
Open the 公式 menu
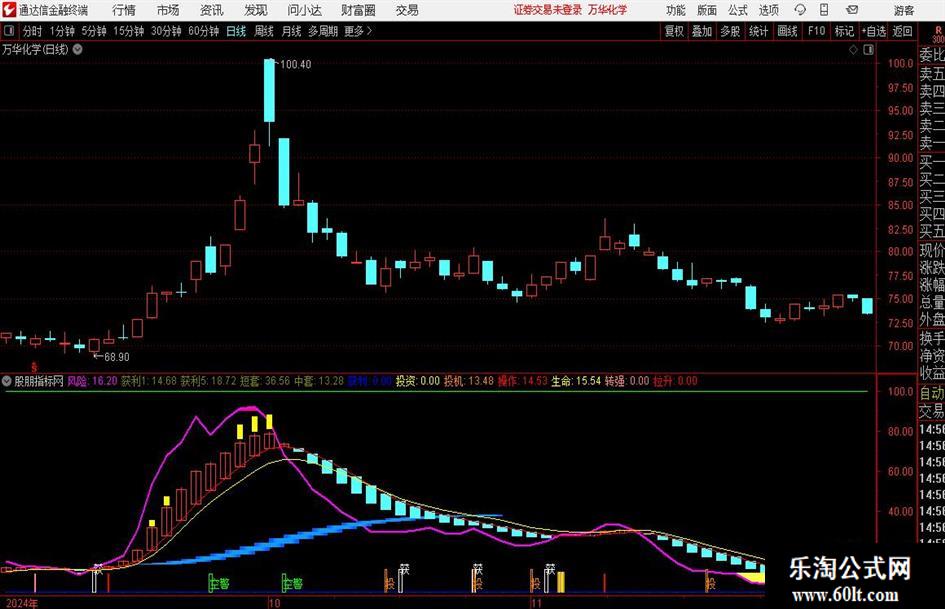click(738, 10)
